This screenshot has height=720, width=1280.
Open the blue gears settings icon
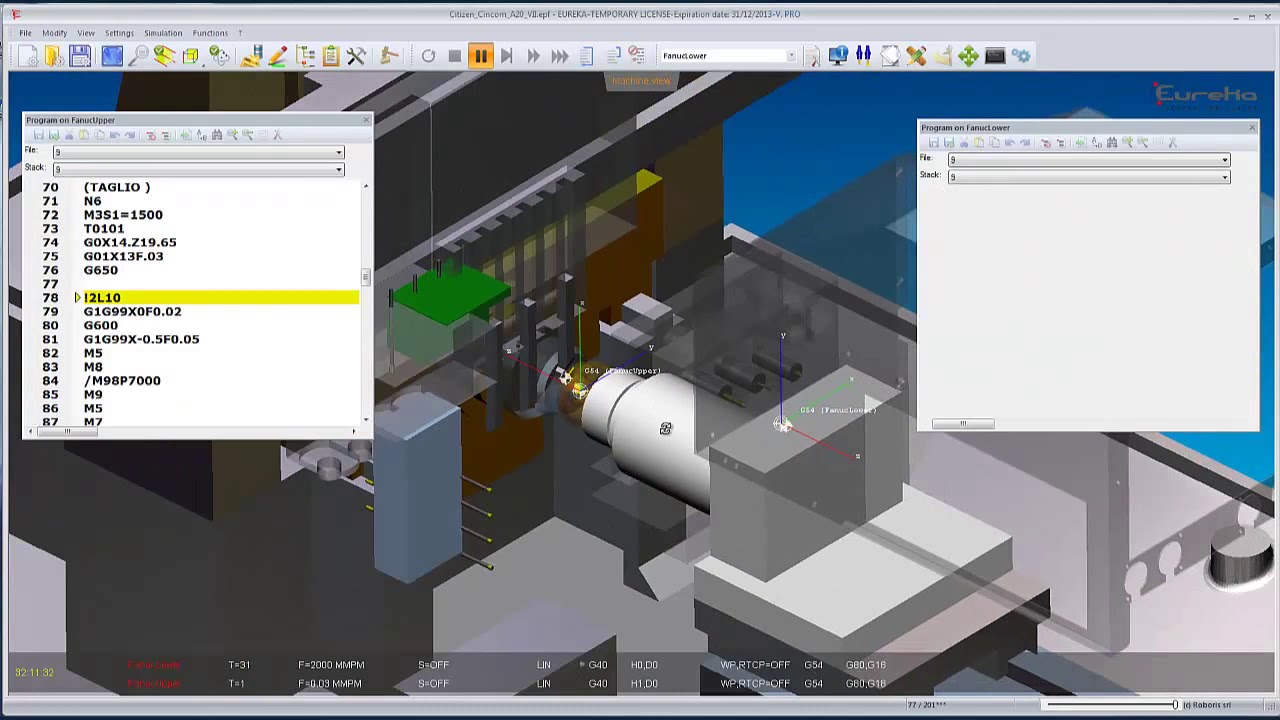1021,56
